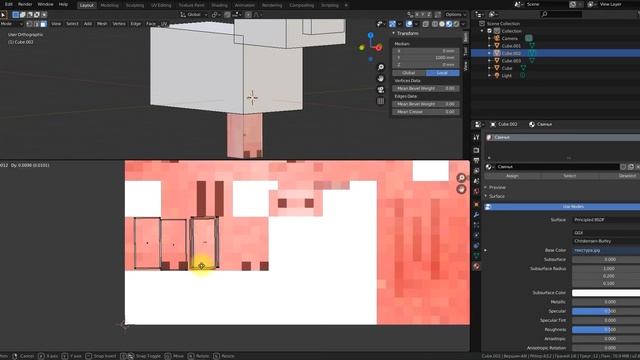Open the World properties tab icon

click(x=476, y=191)
